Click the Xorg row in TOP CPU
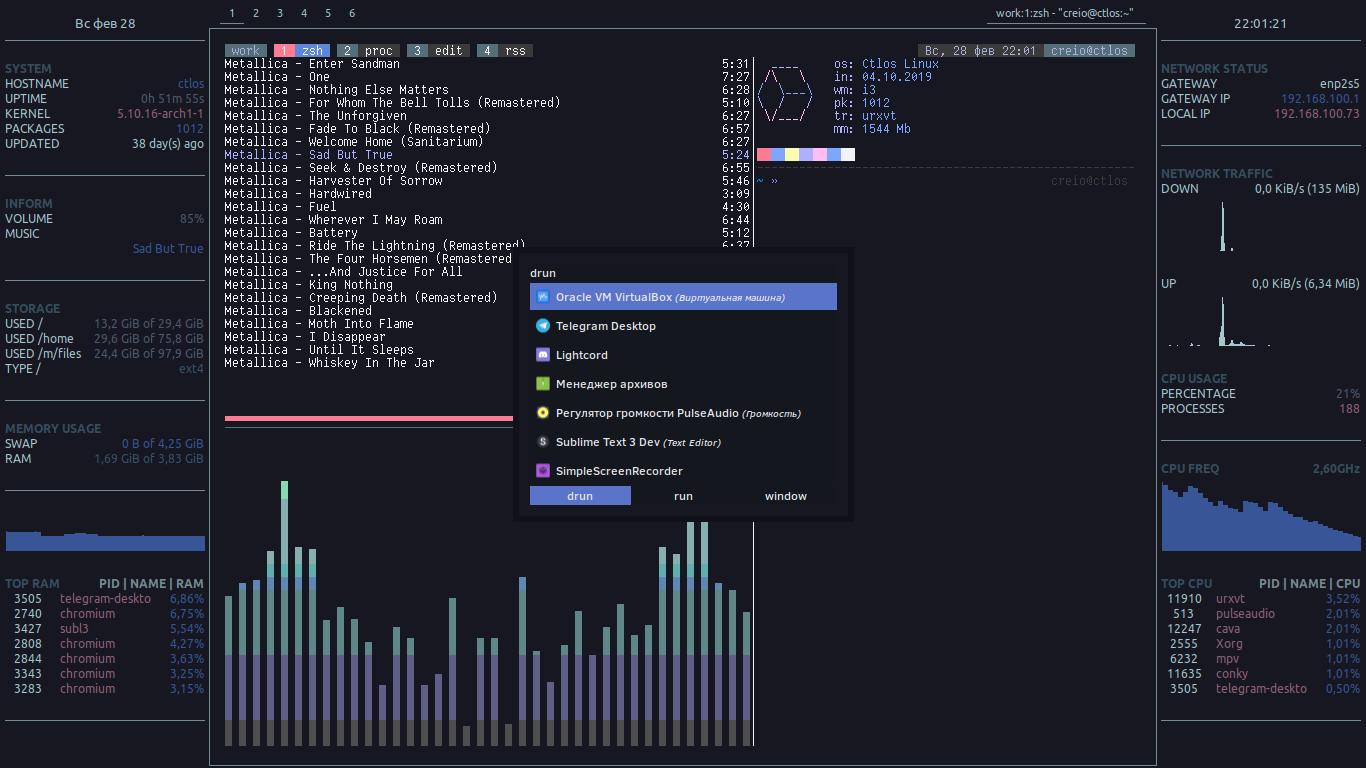 [1261, 644]
